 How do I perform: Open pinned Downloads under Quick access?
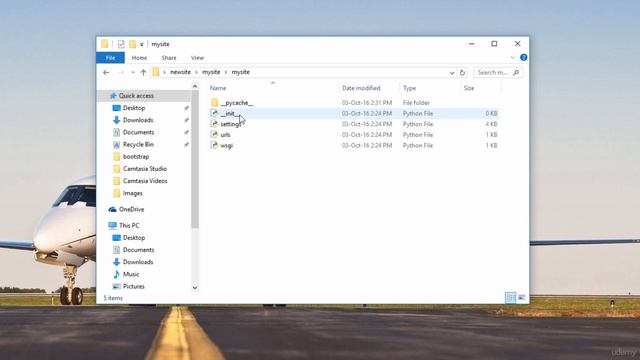138,120
